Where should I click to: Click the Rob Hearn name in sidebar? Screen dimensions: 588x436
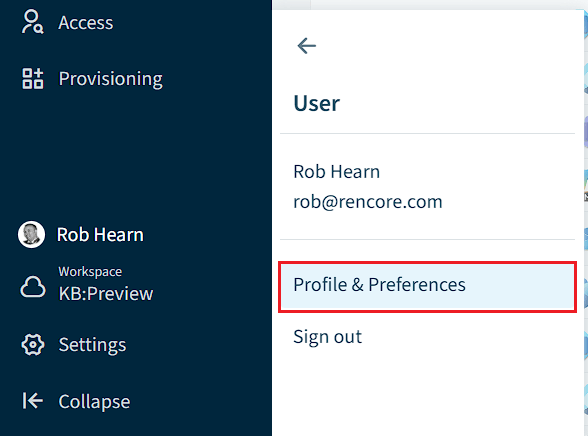(100, 235)
